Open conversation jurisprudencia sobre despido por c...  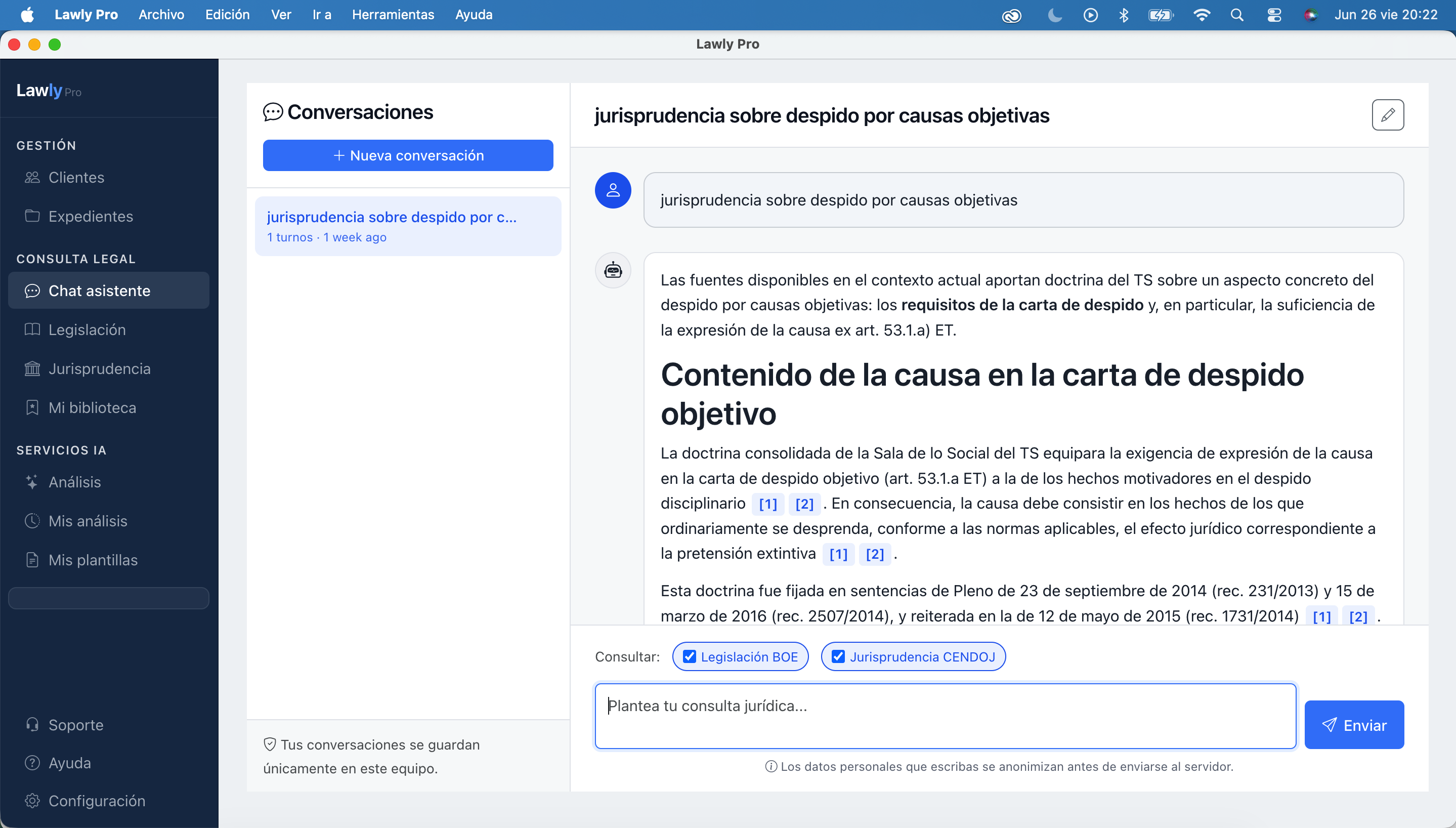[408, 226]
